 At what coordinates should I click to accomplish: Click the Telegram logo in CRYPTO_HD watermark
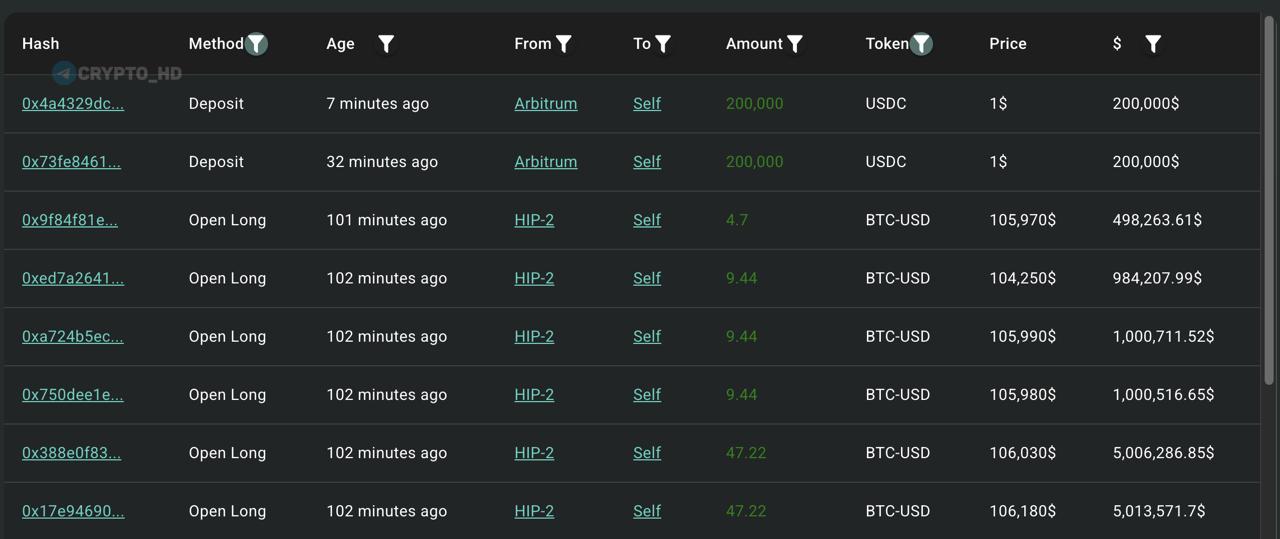[64, 73]
